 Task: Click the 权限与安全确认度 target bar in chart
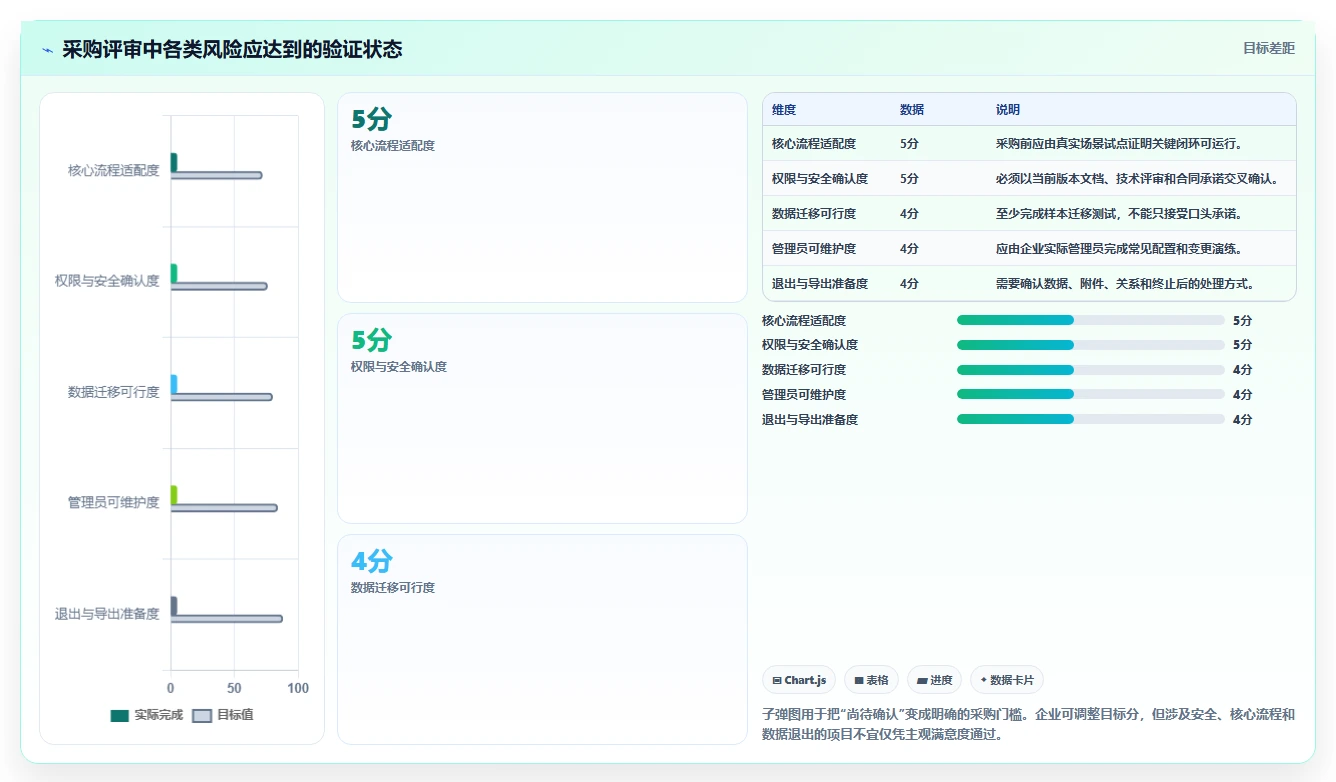(x=219, y=286)
